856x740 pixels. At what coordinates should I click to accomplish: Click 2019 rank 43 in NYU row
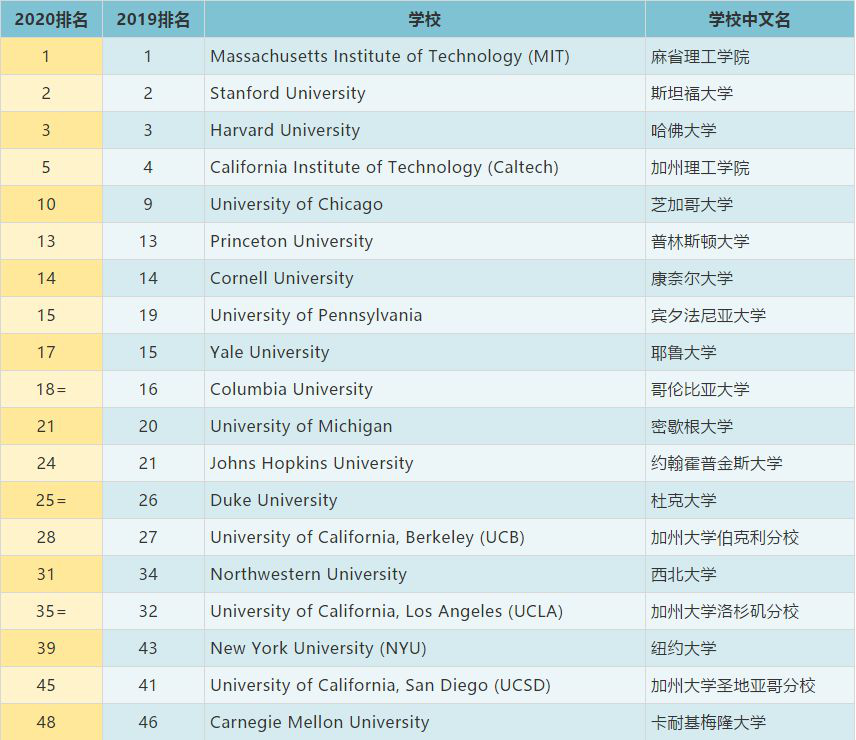click(x=148, y=648)
